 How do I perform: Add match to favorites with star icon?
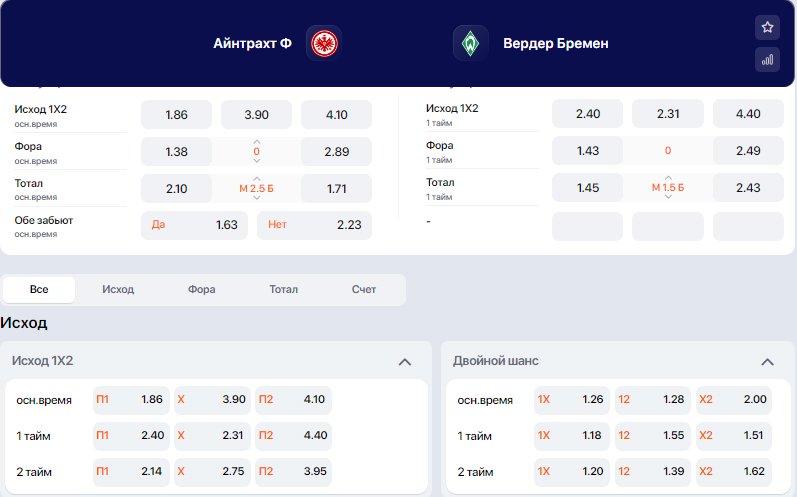767,27
